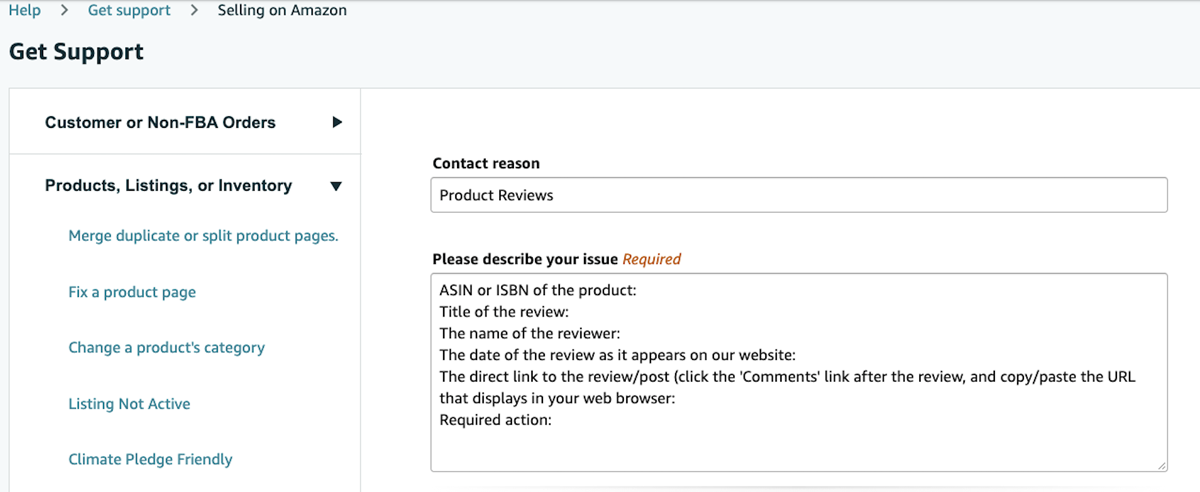
Task: Click the Contact reason label
Action: click(486, 163)
